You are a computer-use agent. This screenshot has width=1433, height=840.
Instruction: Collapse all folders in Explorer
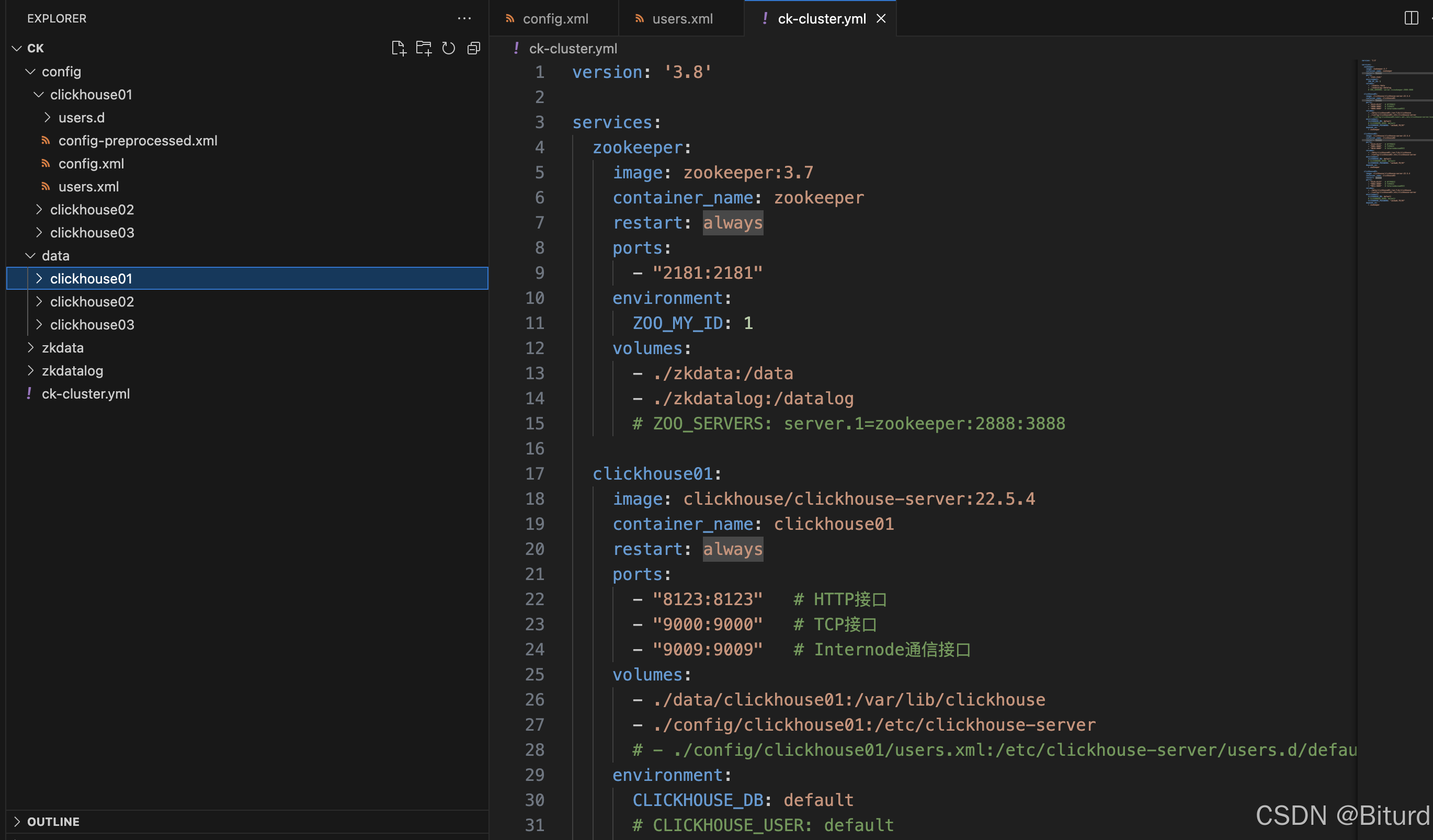(474, 48)
